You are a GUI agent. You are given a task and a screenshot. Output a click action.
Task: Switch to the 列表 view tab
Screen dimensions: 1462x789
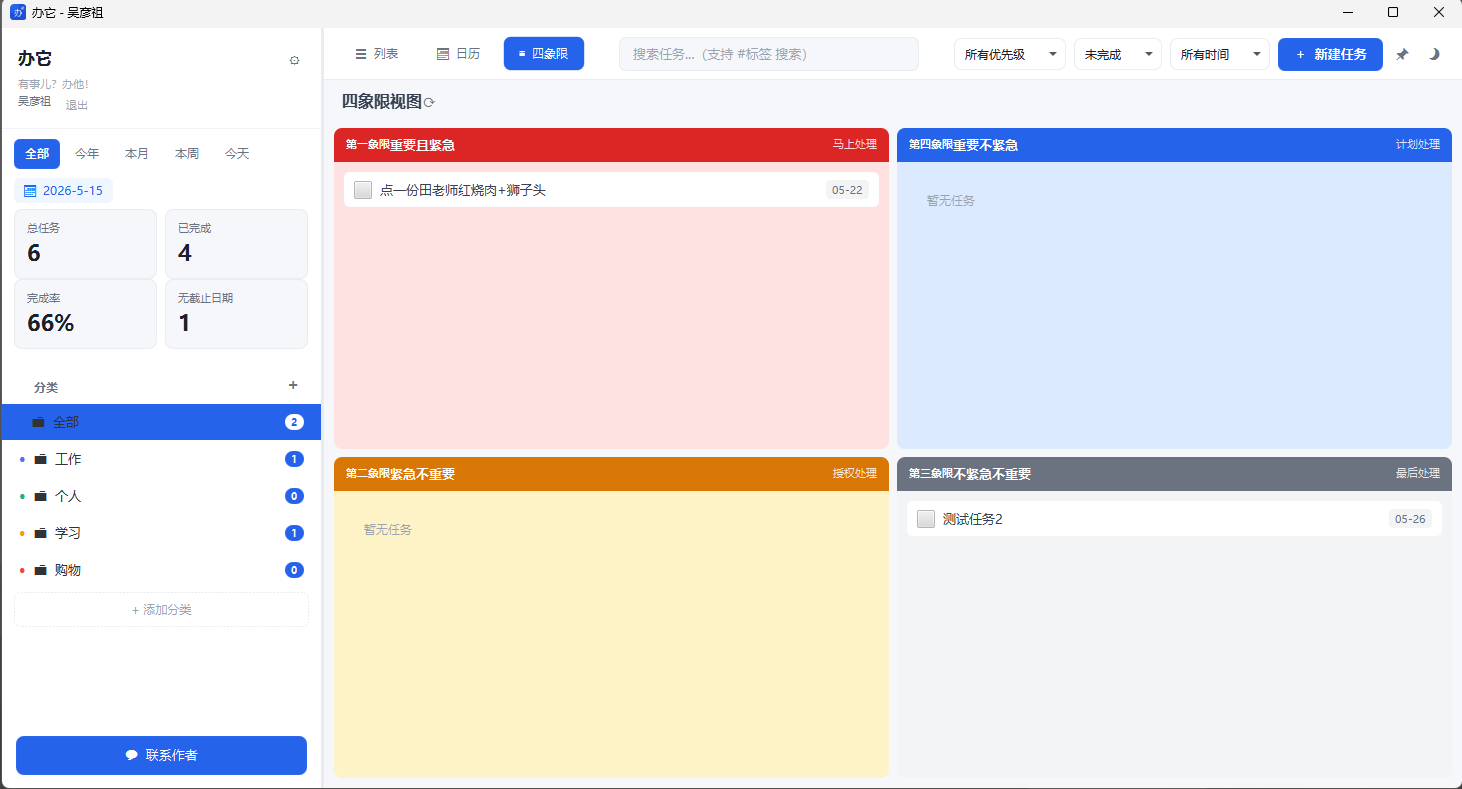tap(376, 54)
